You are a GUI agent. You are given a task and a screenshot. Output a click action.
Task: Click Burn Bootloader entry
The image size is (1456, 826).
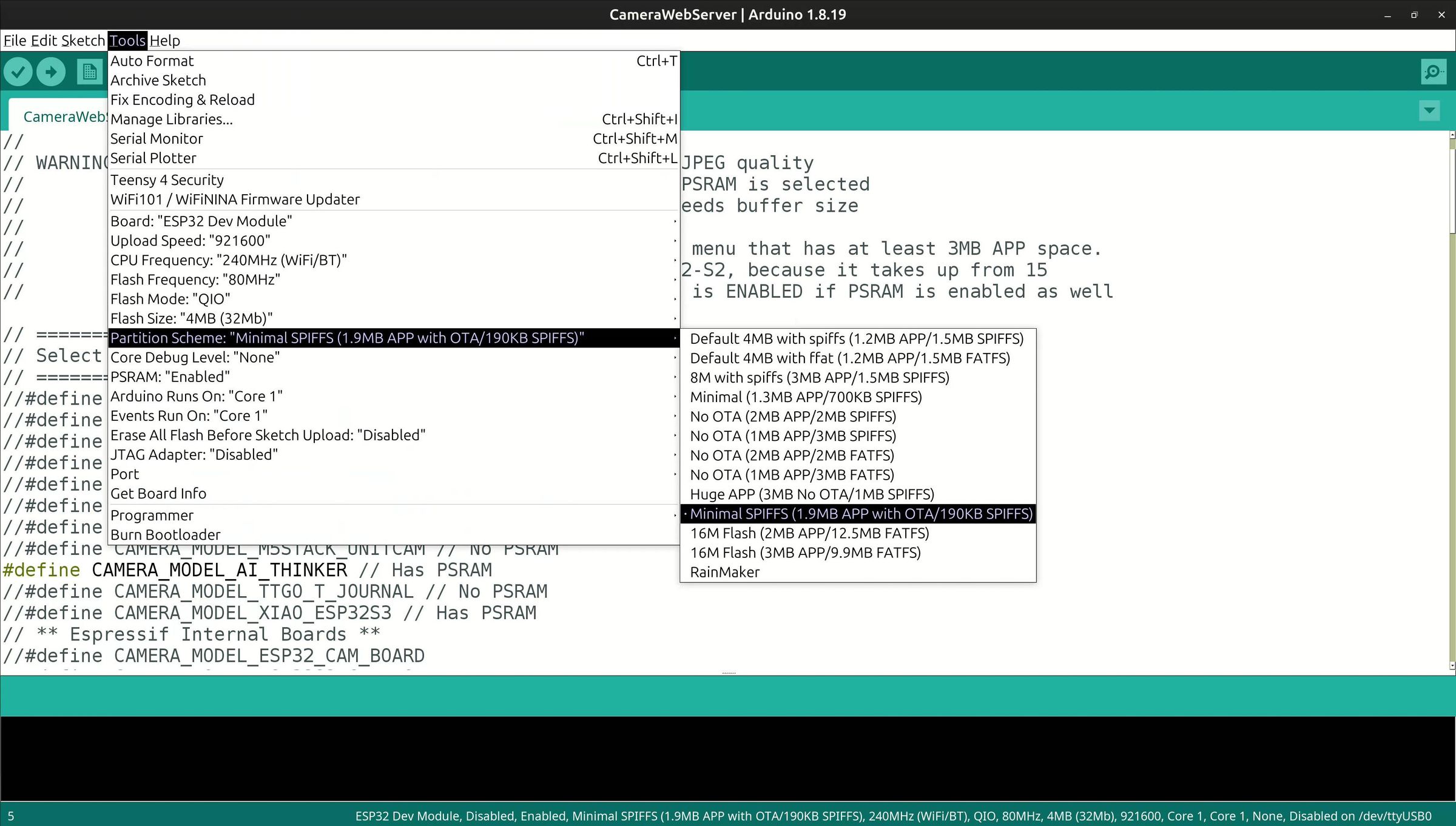(x=165, y=535)
